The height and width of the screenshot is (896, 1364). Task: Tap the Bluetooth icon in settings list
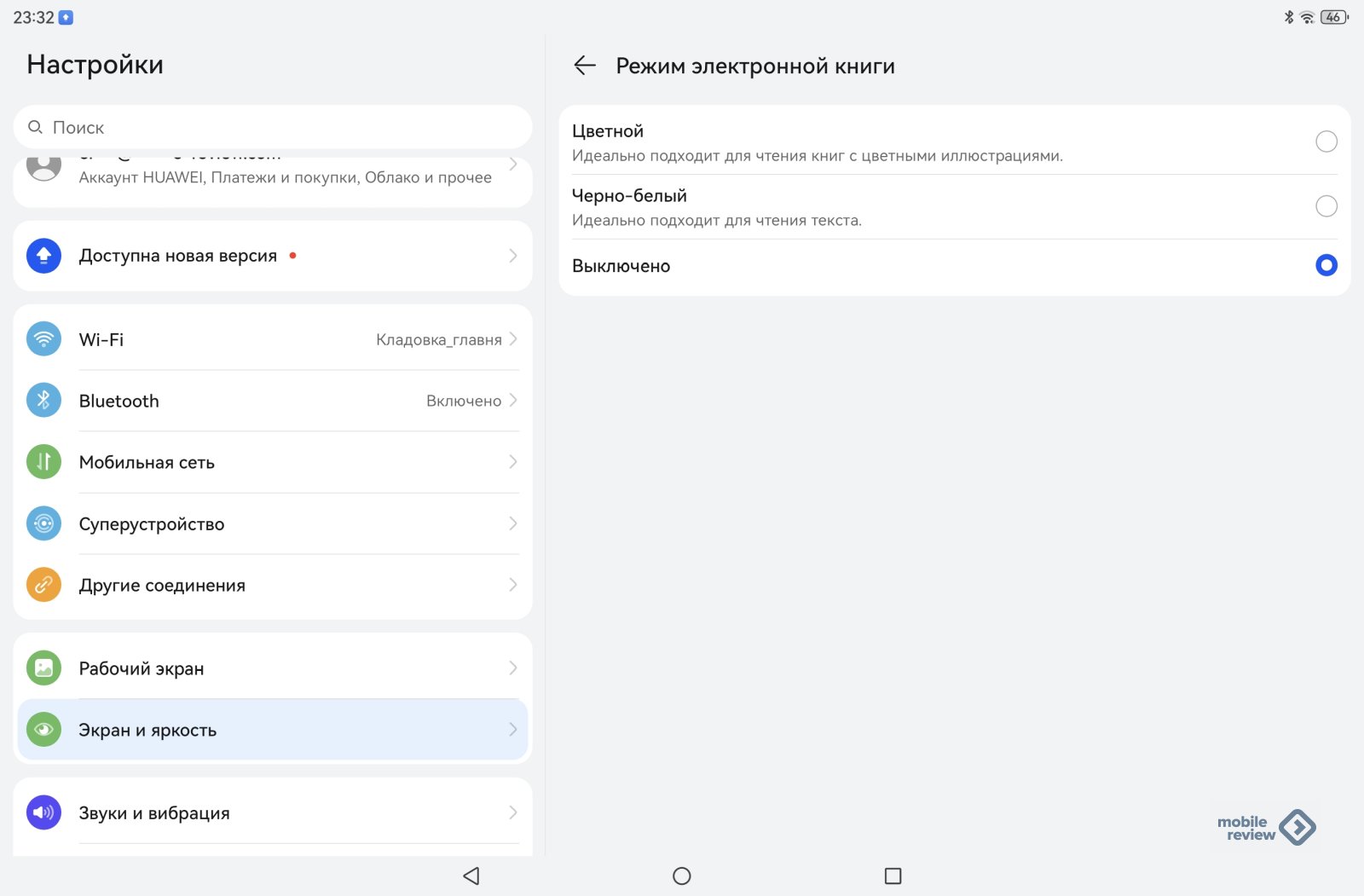(x=43, y=401)
